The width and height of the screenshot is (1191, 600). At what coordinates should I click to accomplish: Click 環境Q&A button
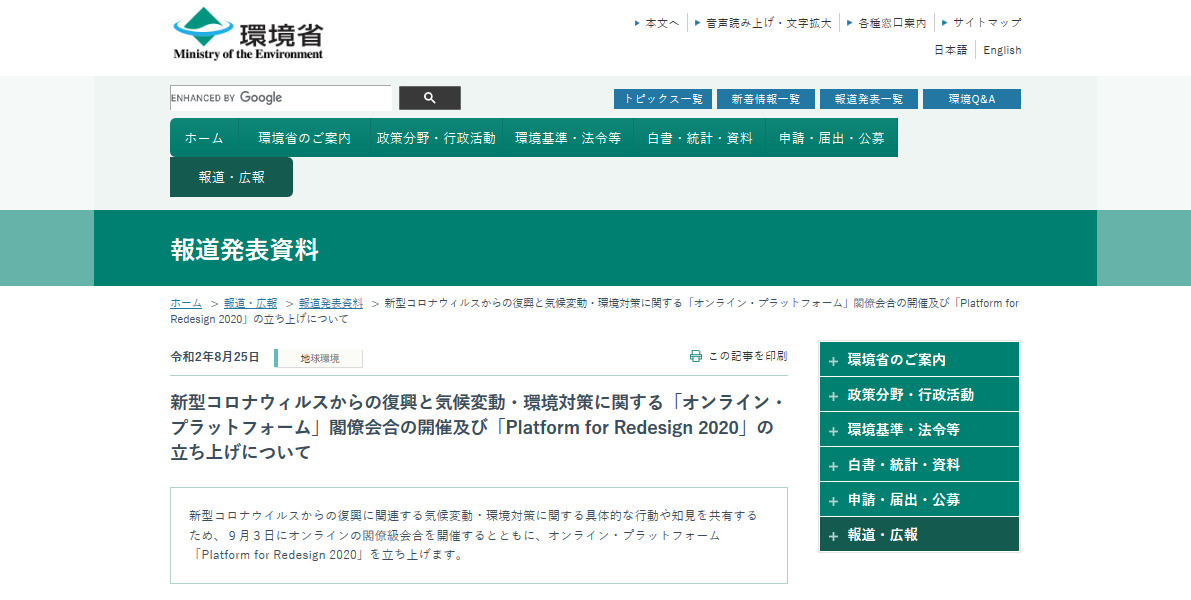pyautogui.click(x=971, y=99)
